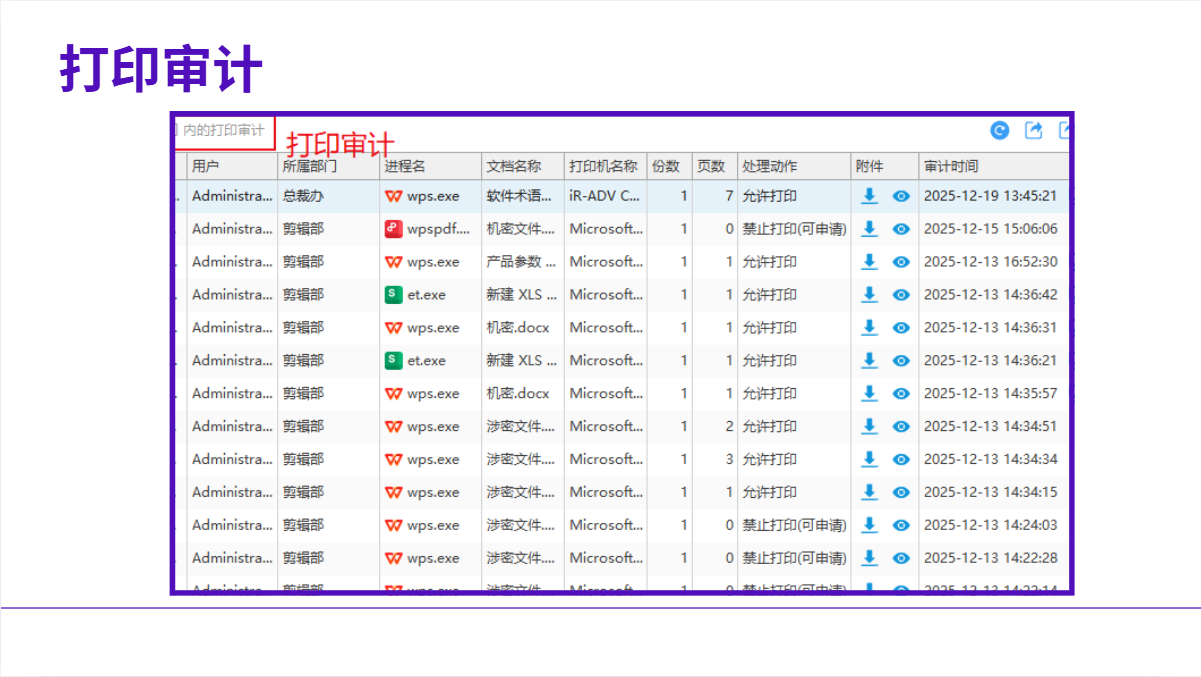Select the 机密.docx row at 14:35:57

point(518,394)
